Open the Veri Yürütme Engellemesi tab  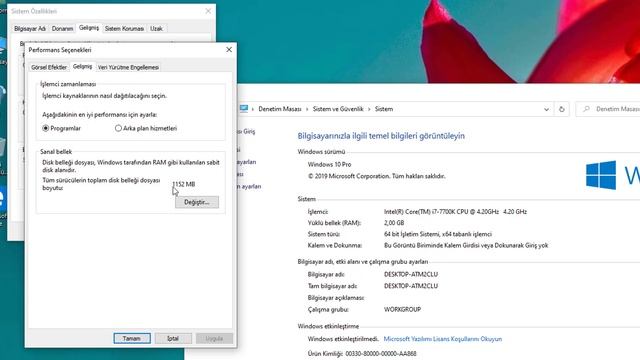pyautogui.click(x=128, y=67)
